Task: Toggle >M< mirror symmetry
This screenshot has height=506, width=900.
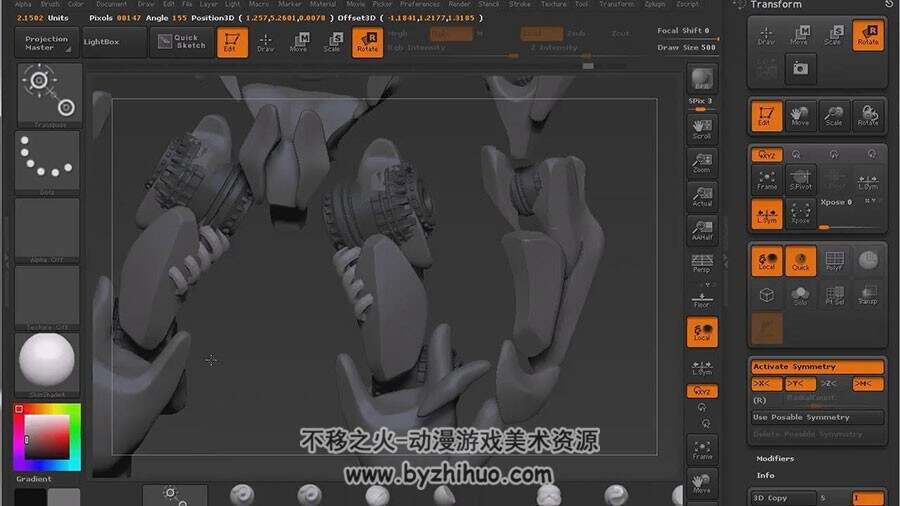Action: pyautogui.click(x=868, y=383)
